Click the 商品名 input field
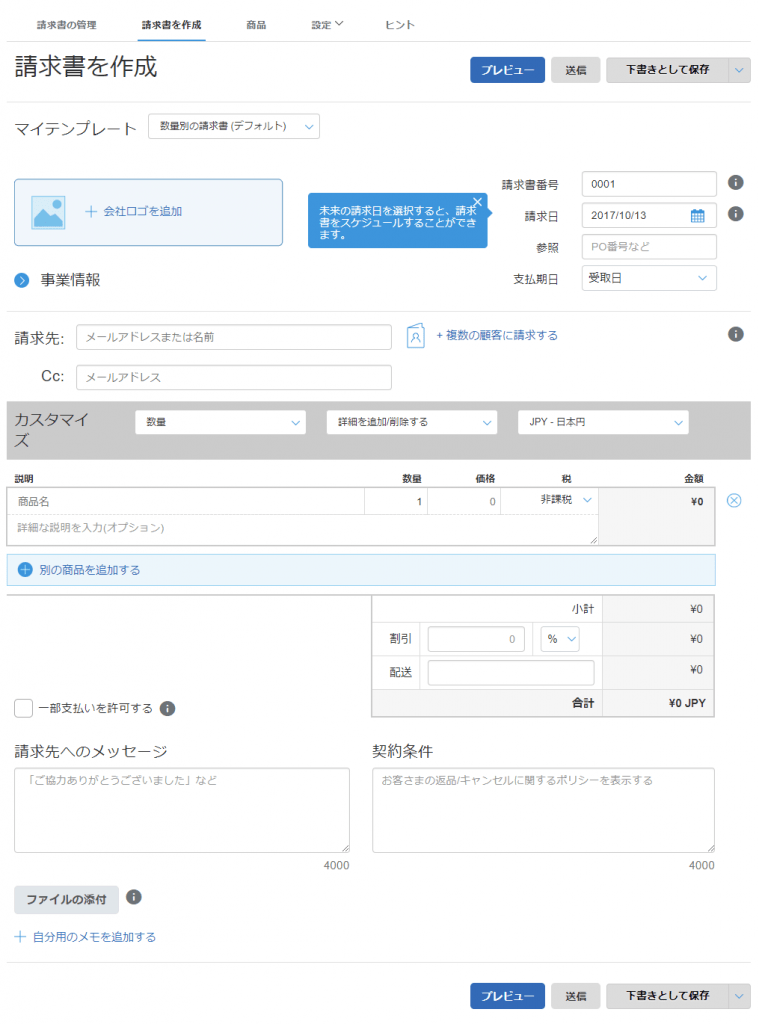The width and height of the screenshot is (759, 1024). tap(186, 502)
